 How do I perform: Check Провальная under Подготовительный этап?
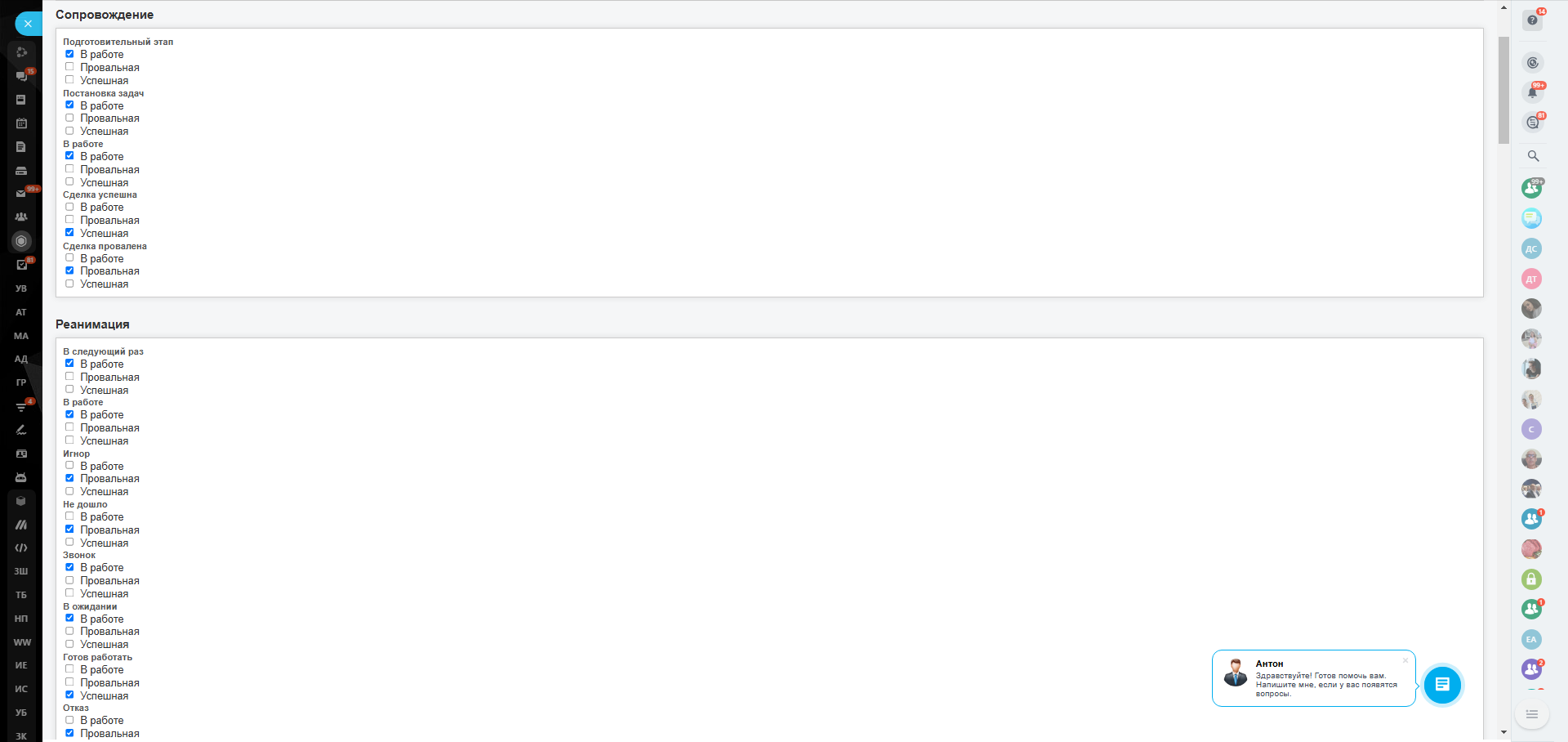pos(69,67)
